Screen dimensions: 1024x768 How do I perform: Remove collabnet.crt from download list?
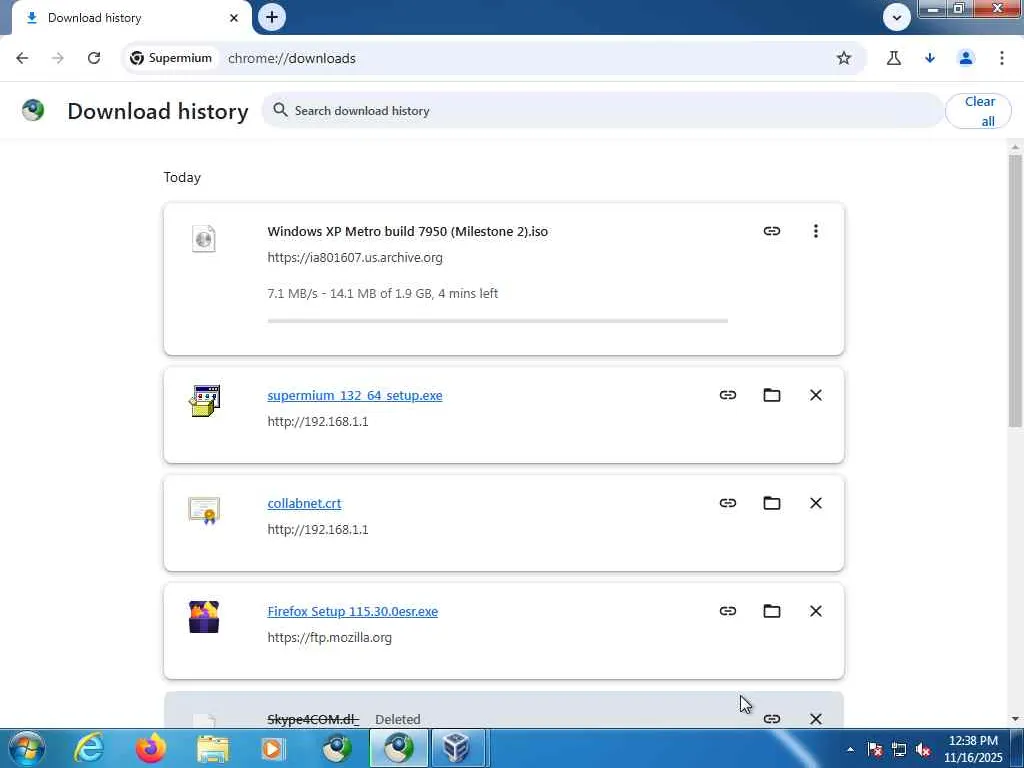816,503
